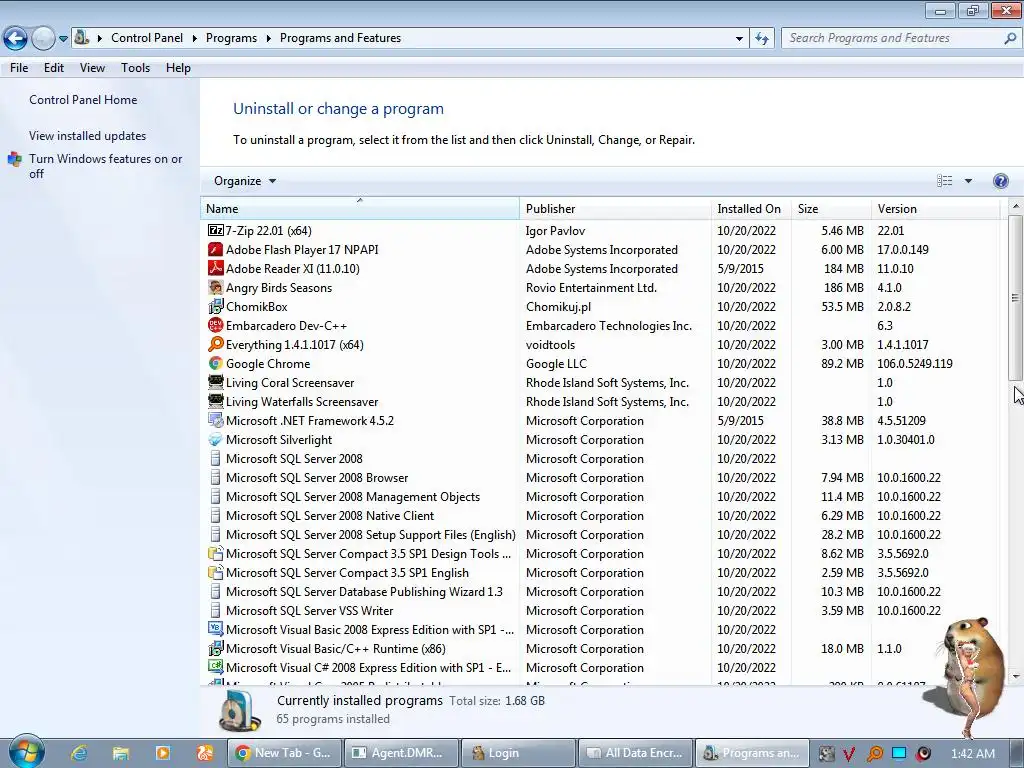
Task: Click the Adobe Reader XI icon
Action: point(216,268)
